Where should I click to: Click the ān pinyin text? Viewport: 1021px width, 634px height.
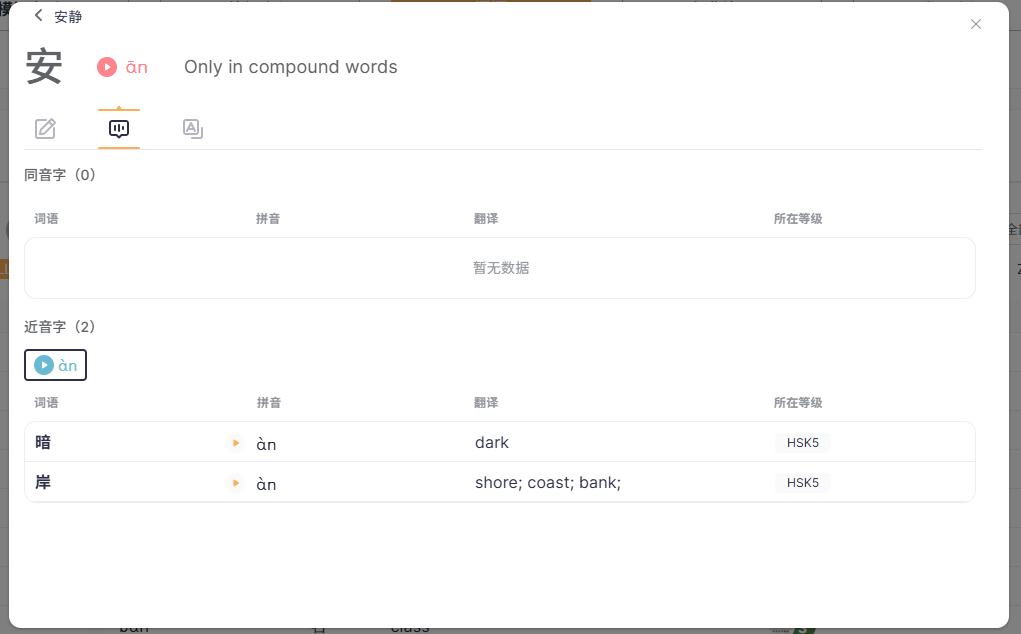pyautogui.click(x=137, y=67)
